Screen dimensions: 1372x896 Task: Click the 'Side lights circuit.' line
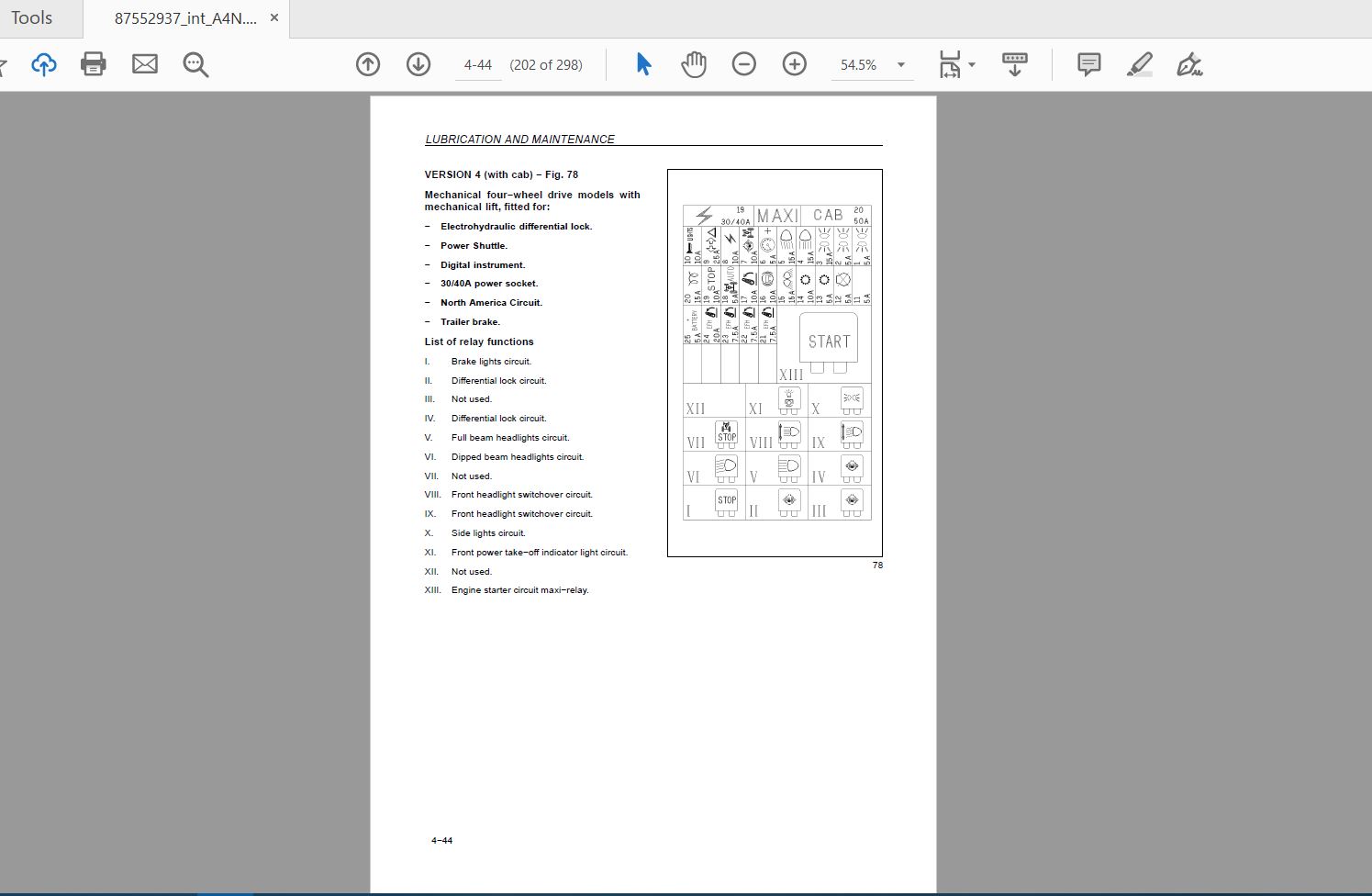pyautogui.click(x=488, y=533)
